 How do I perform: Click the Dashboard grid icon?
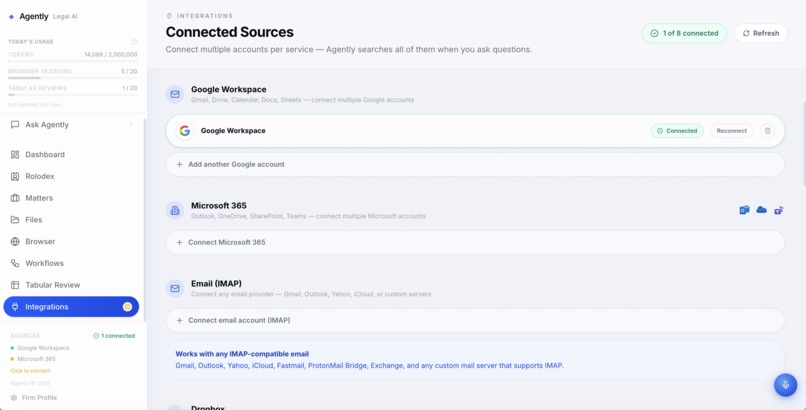tap(15, 155)
